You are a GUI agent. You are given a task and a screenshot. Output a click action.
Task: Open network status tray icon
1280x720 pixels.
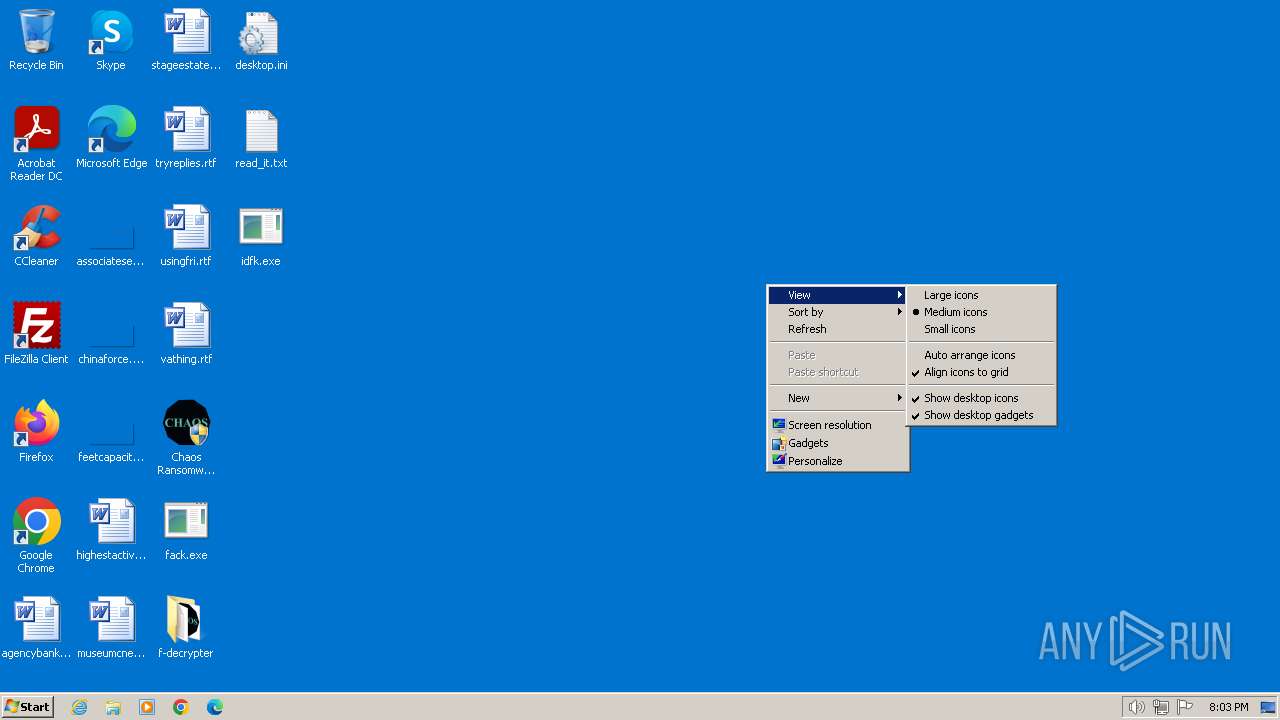point(1161,707)
